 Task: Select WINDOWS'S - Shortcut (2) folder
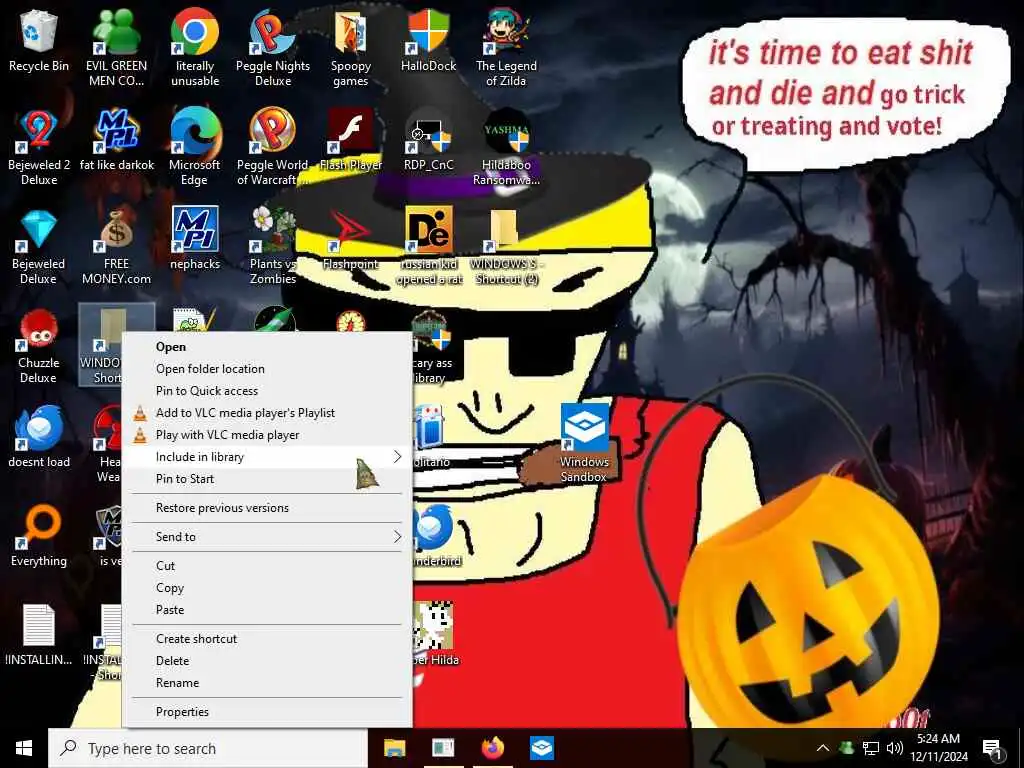coord(506,246)
